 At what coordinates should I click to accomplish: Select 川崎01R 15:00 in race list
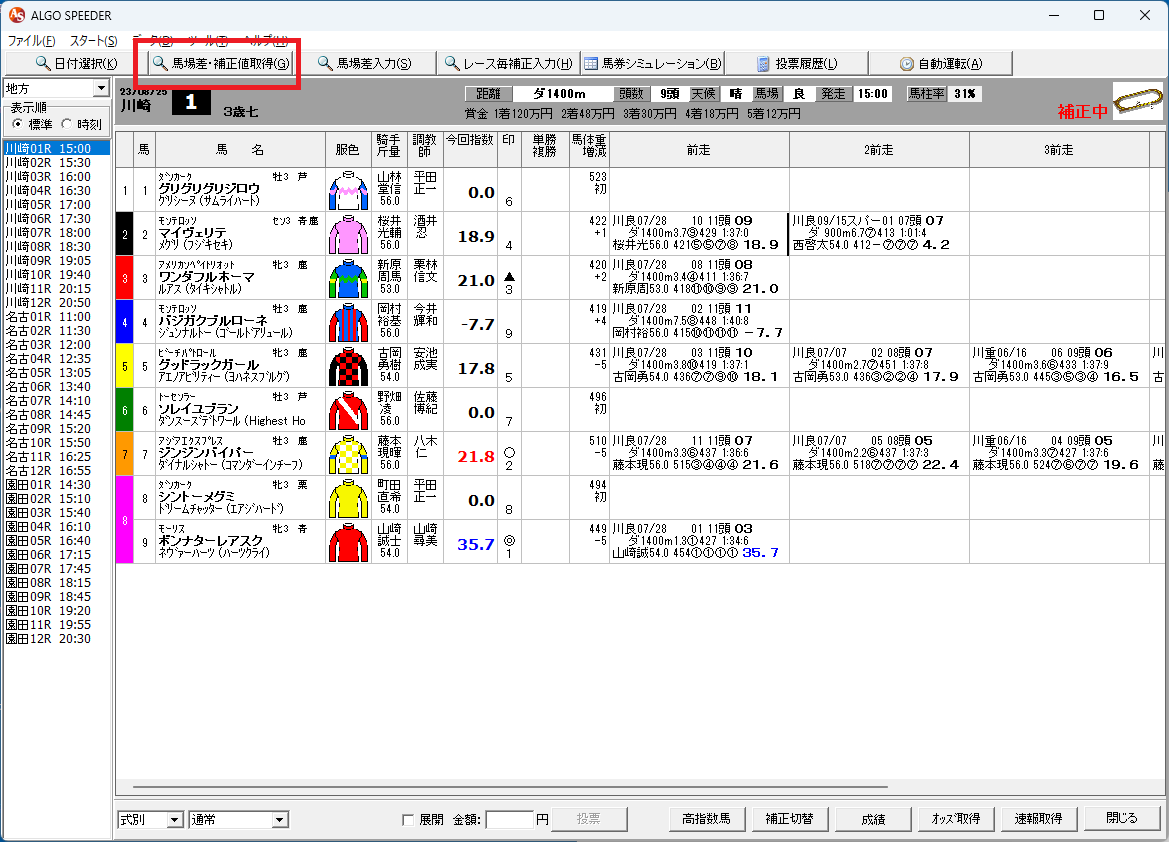pyautogui.click(x=57, y=148)
